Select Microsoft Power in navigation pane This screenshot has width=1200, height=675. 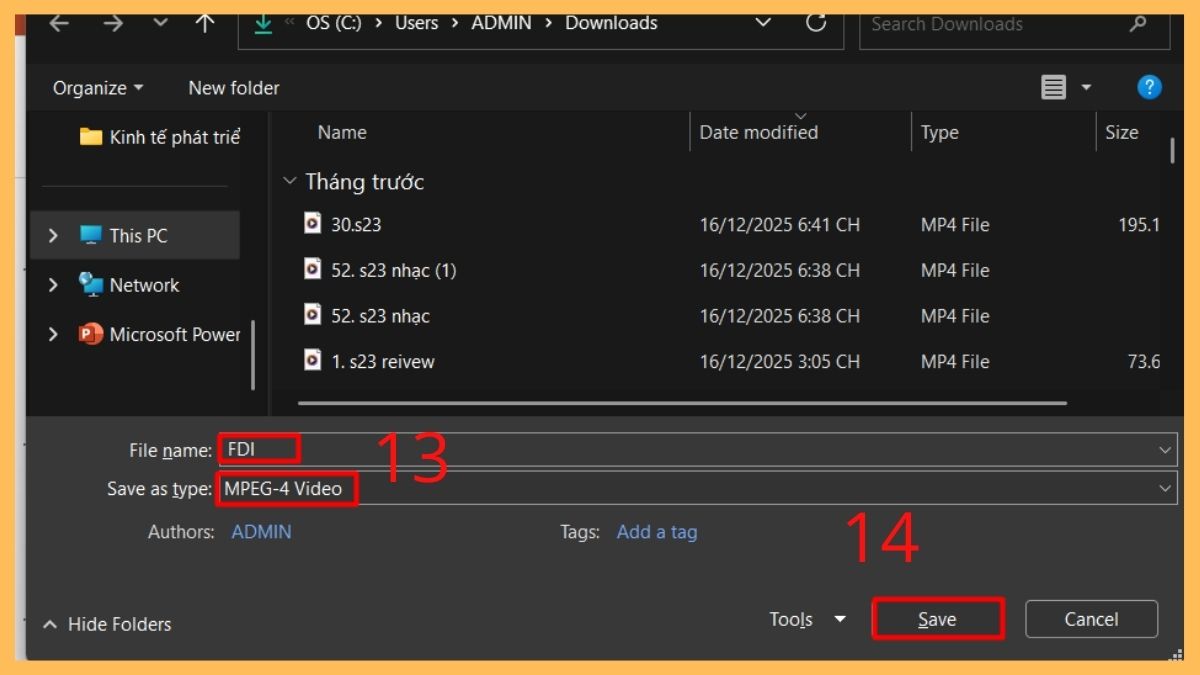[x=175, y=334]
